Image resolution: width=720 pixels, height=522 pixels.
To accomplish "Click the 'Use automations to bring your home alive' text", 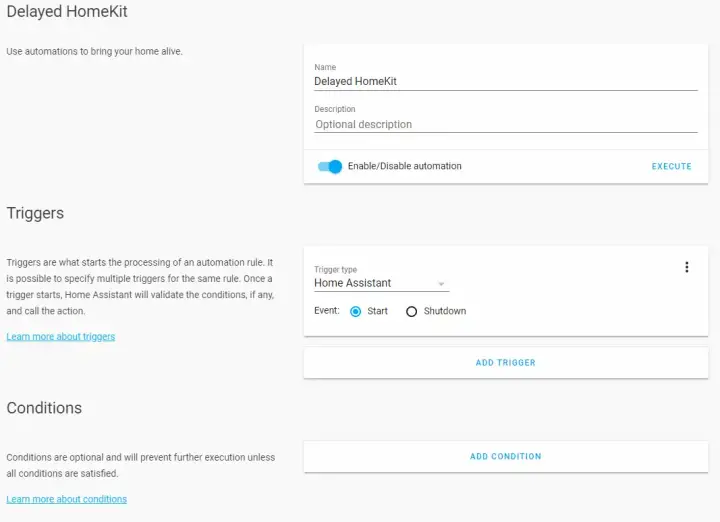I will coord(95,51).
